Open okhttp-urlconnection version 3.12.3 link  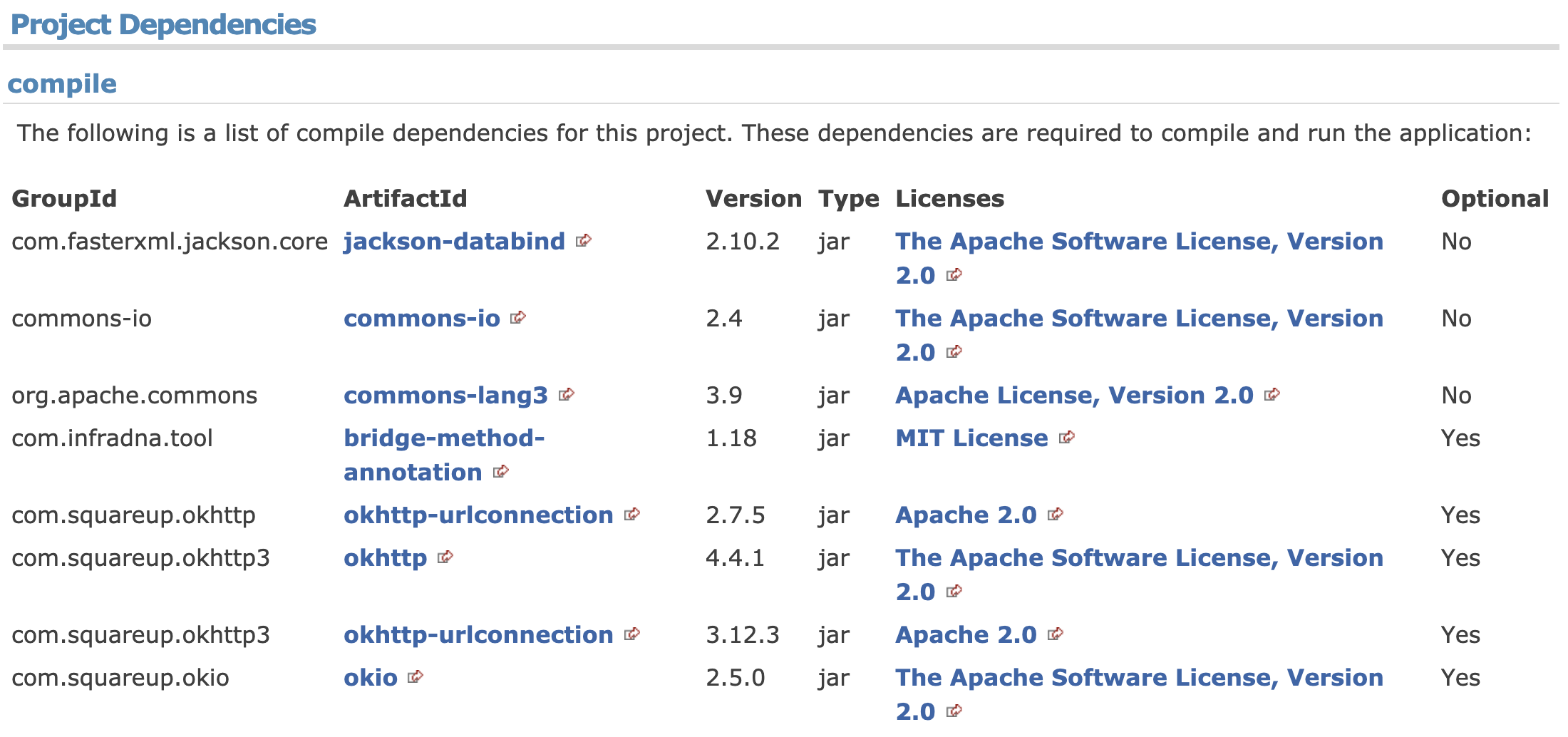click(x=478, y=635)
